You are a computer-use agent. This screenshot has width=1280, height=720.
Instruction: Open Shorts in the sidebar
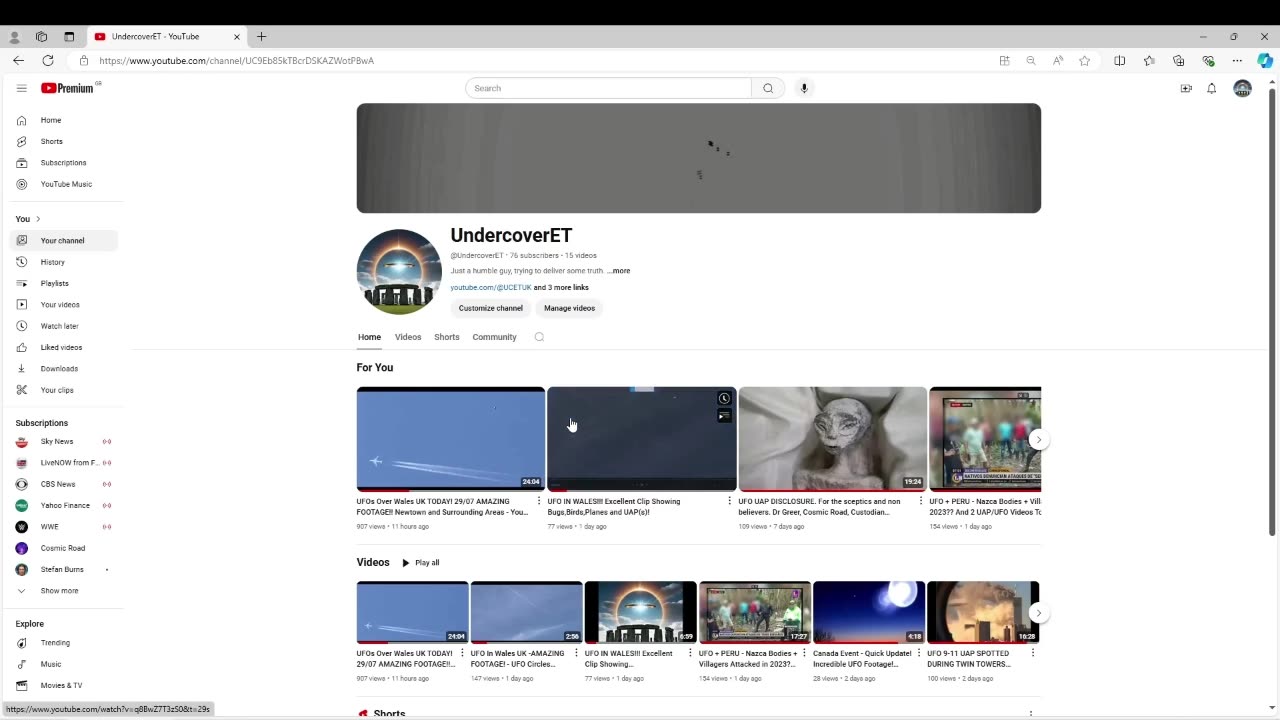(x=64, y=141)
